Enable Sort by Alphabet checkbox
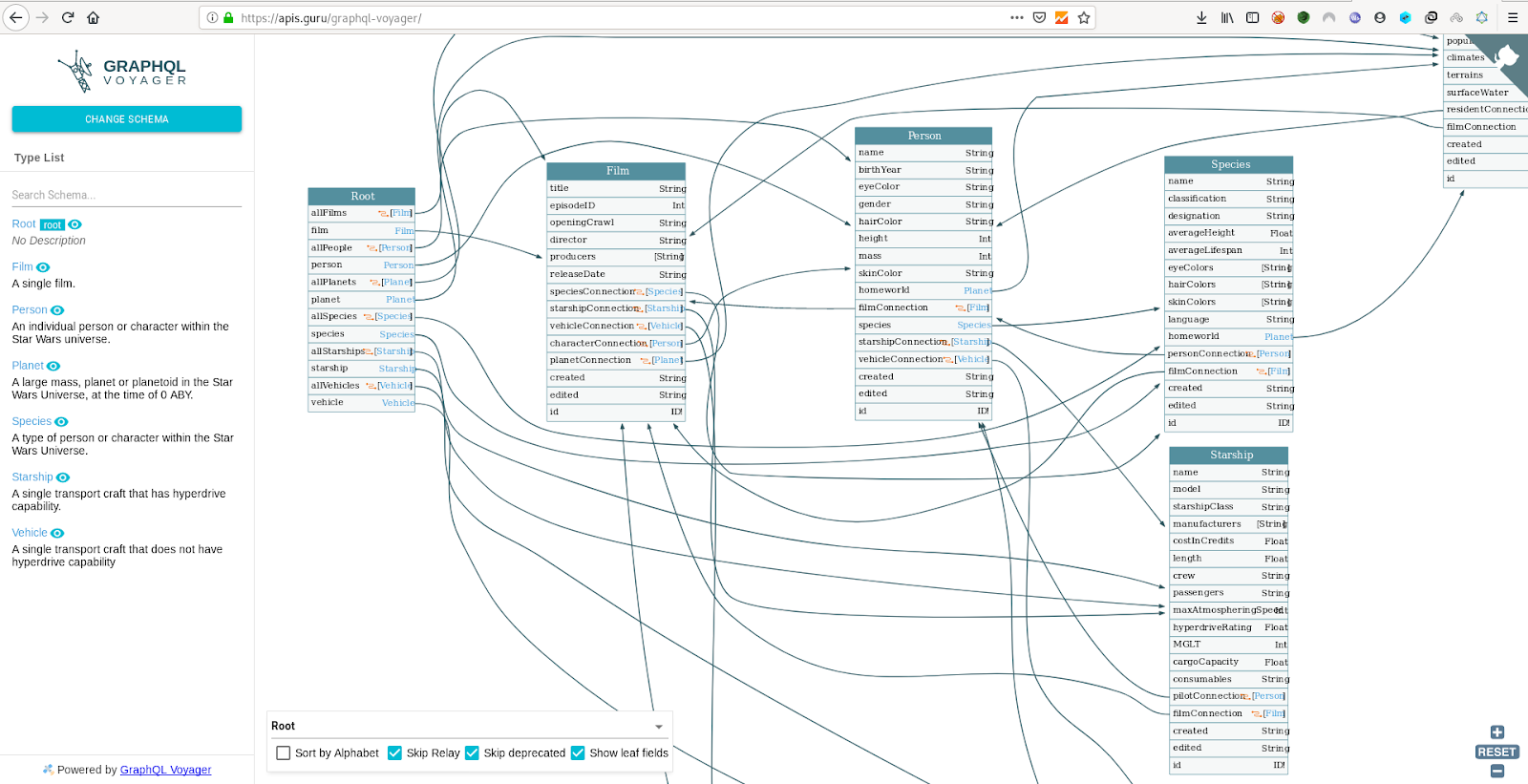 pos(284,752)
